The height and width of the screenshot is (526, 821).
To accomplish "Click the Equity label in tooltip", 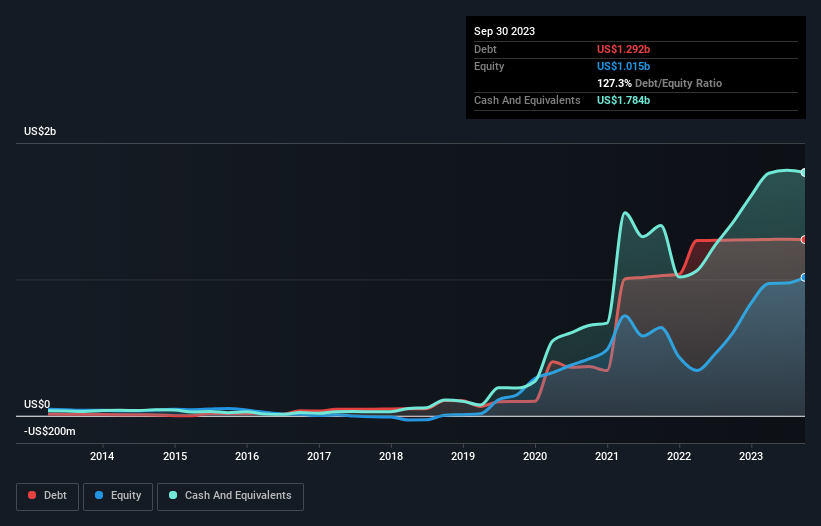I will [489, 66].
